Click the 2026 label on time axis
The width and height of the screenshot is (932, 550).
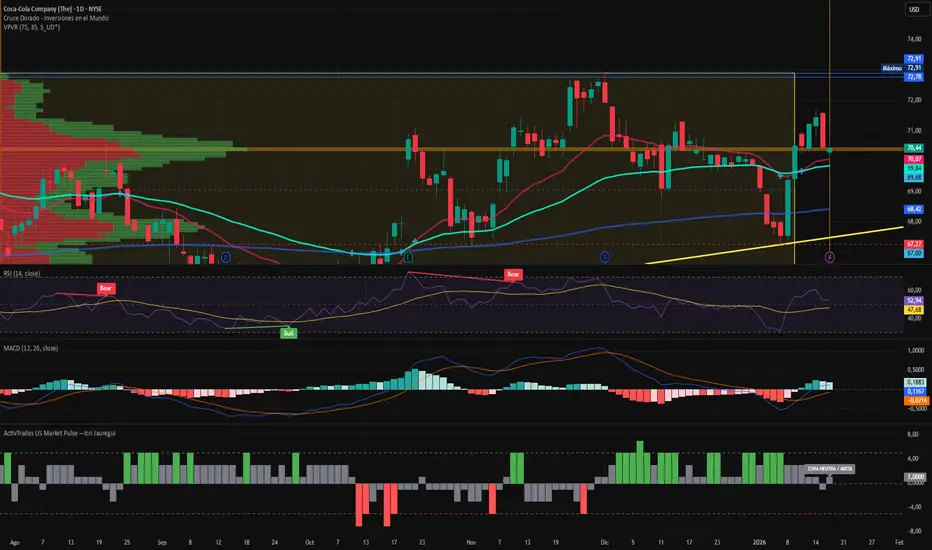tap(759, 542)
